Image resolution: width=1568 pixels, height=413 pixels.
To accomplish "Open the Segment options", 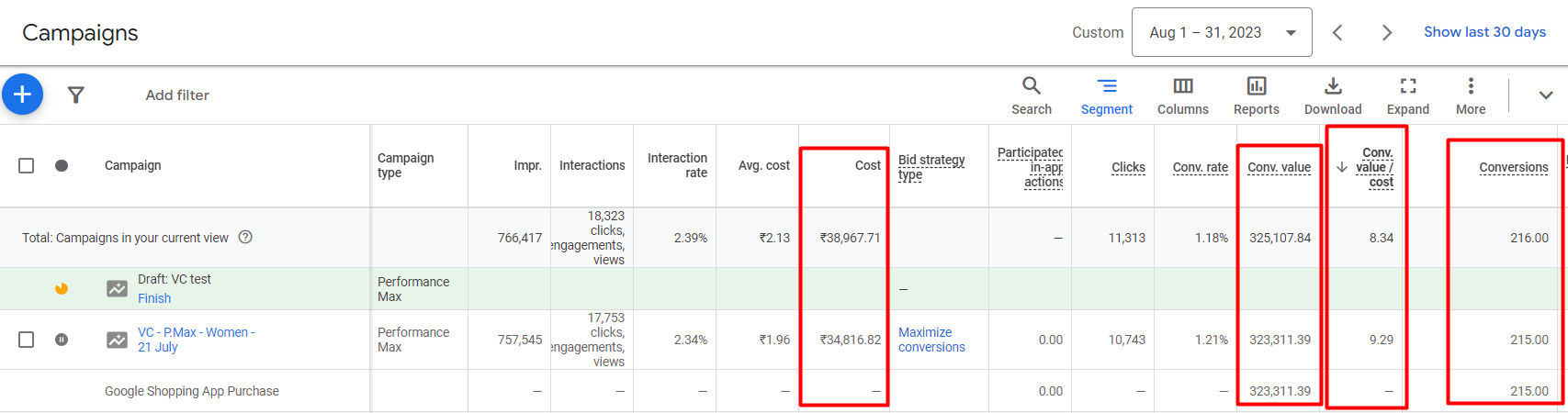I will 1107,95.
